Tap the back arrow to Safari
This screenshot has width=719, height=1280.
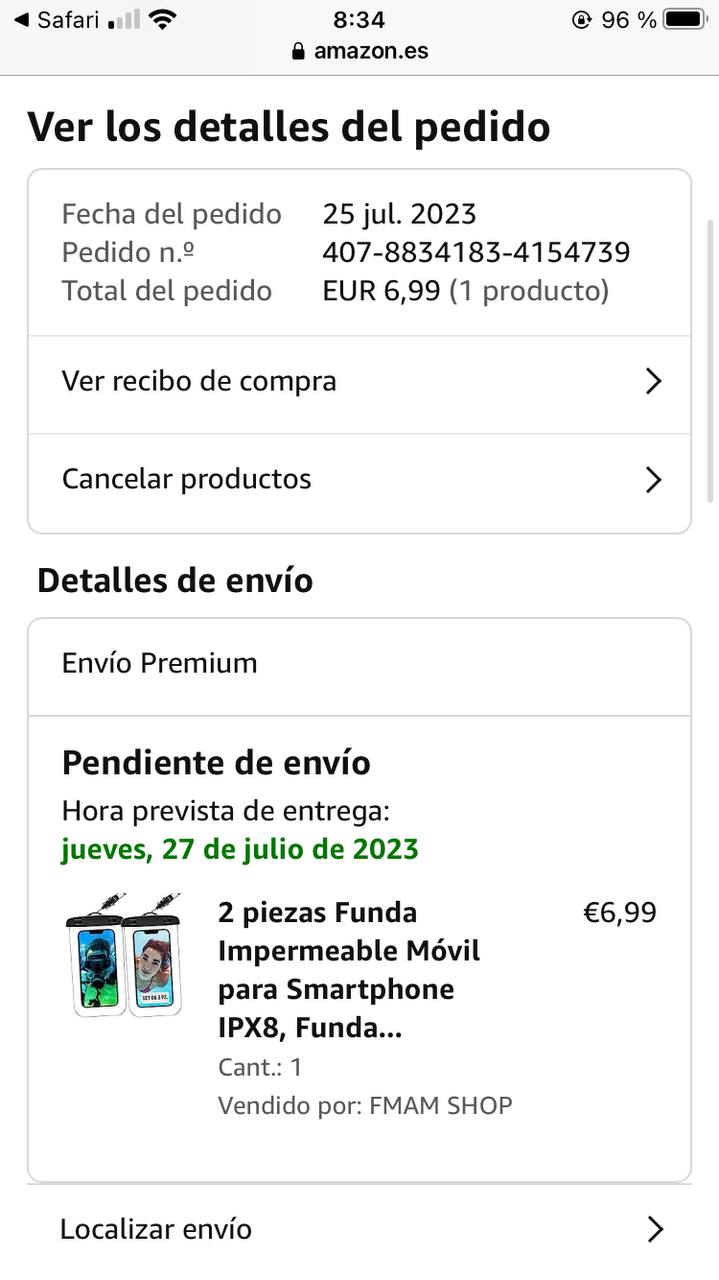21,20
